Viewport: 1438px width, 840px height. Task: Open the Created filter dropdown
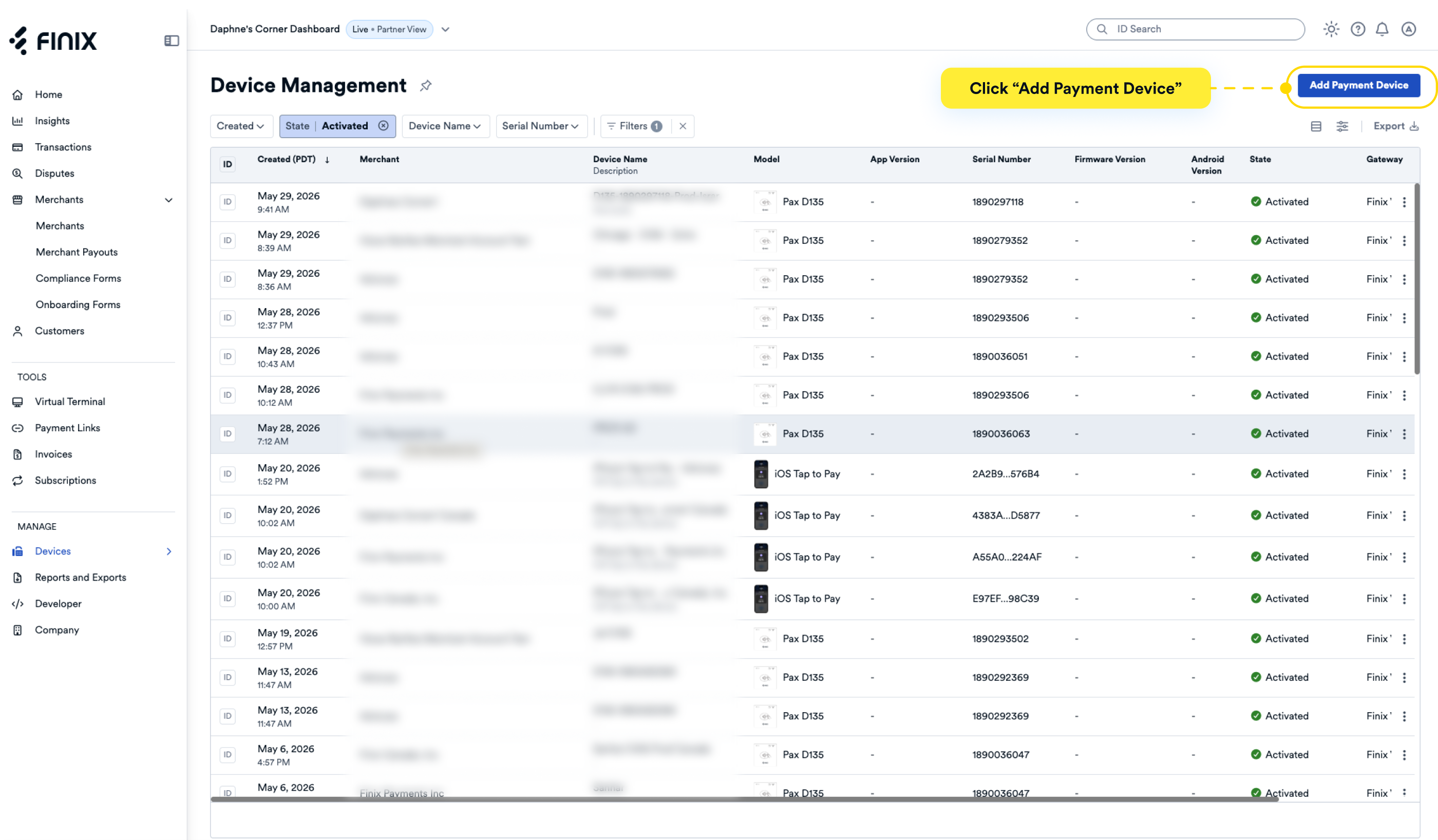click(x=241, y=126)
